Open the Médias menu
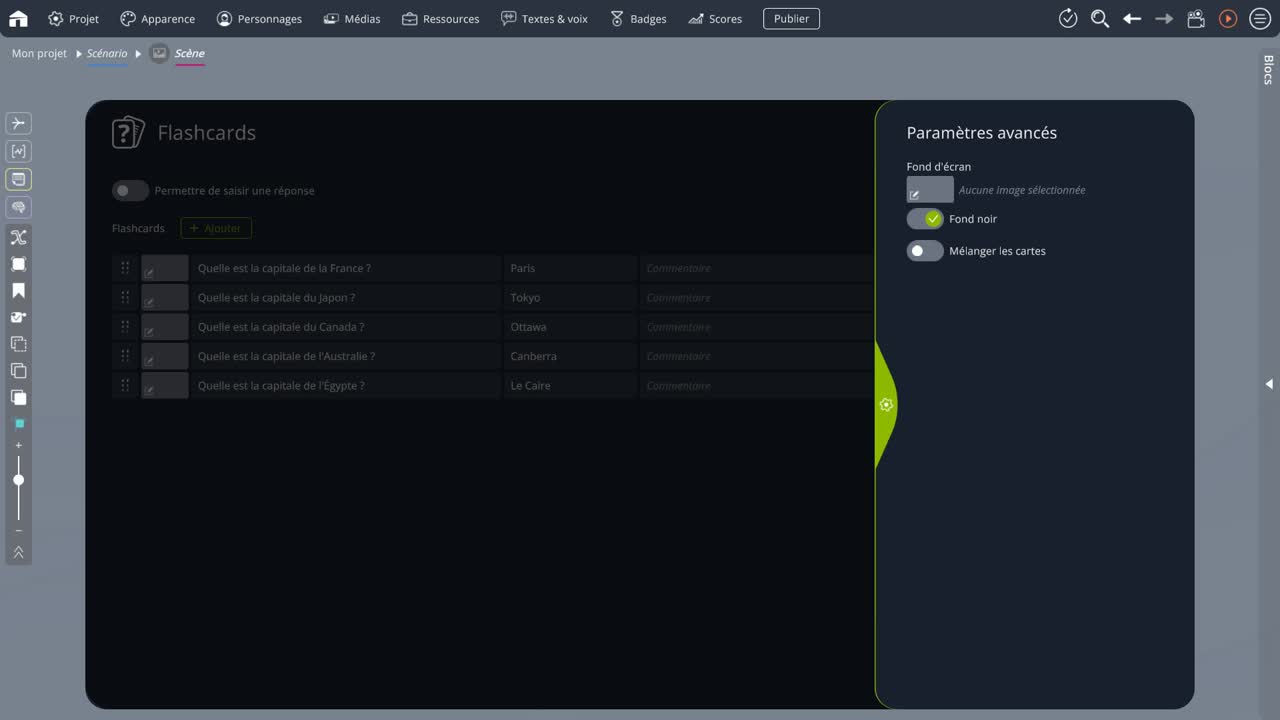Screen dimensions: 1280x720 tap(351, 18)
